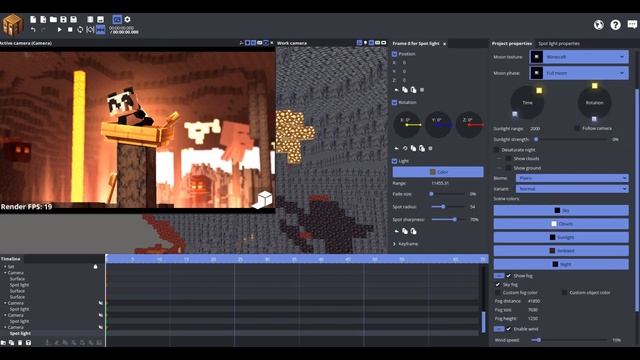Click the 3D cube icon in the camera view
This screenshot has width=640, height=360.
tap(262, 200)
